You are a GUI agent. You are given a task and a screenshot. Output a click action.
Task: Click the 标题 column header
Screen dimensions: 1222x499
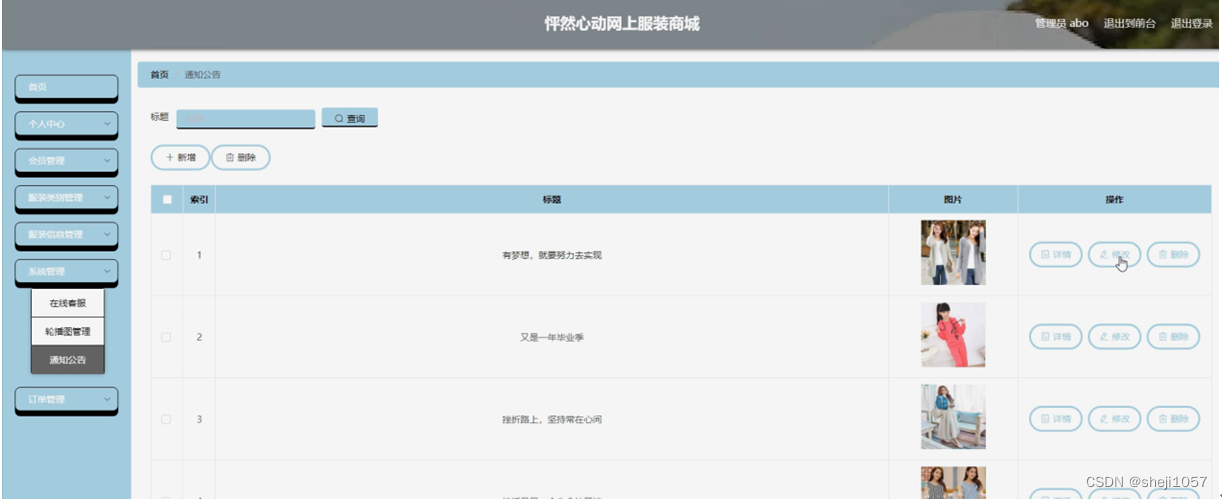552,199
